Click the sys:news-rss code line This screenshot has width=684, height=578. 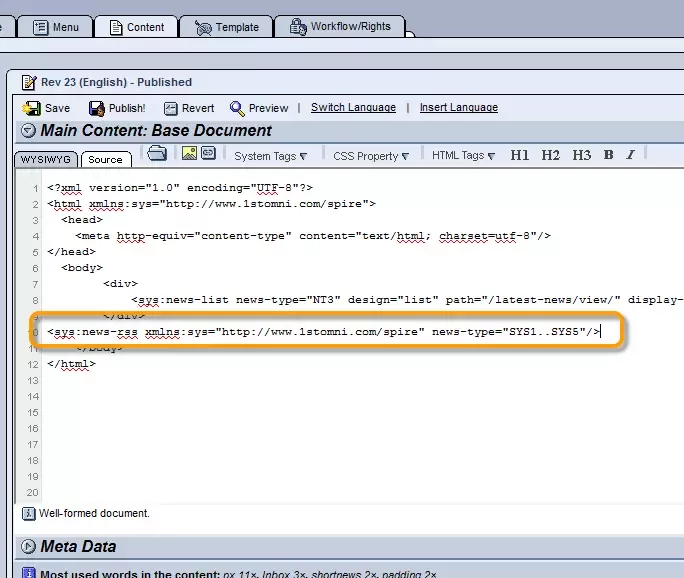coord(324,332)
